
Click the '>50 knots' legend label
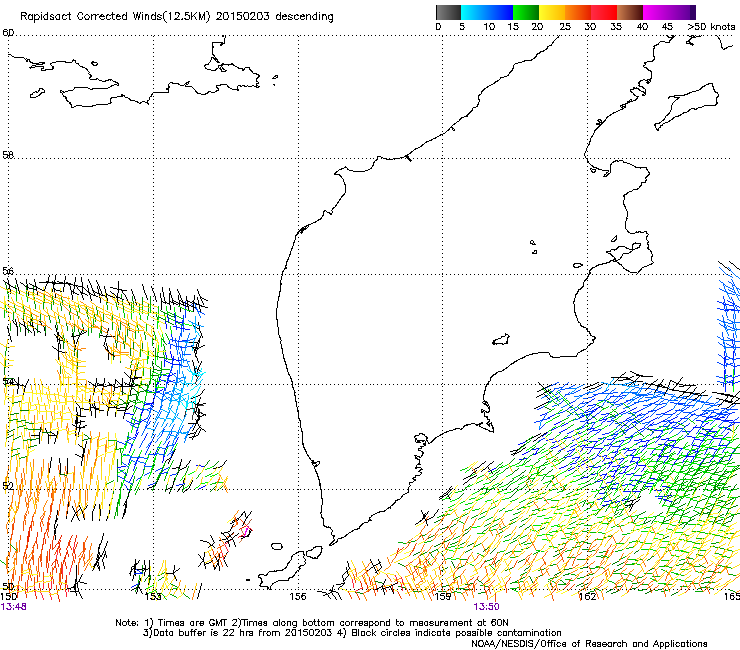711,27
